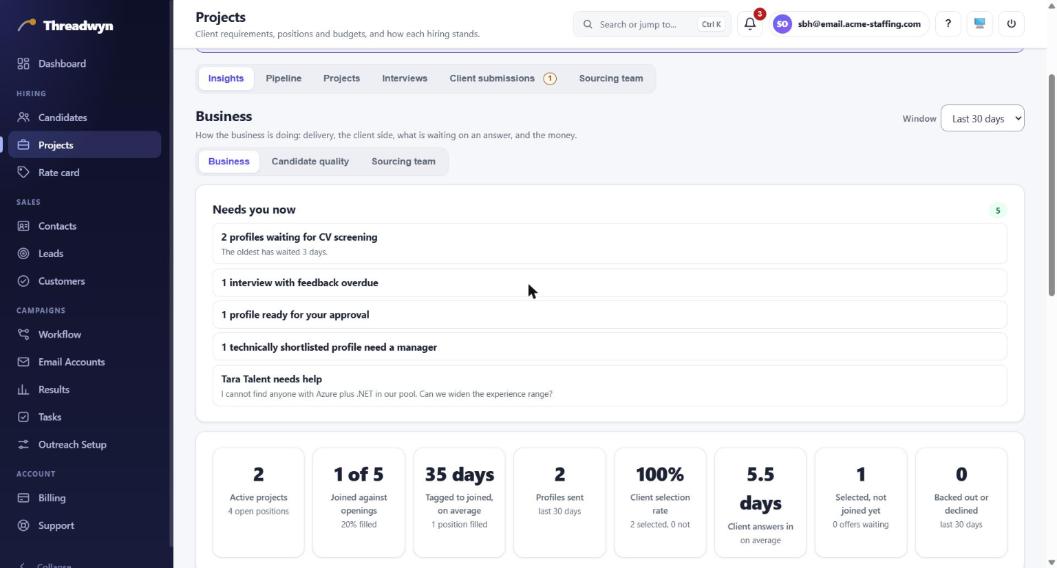
Task: Click the Billing card icon
Action: coord(24,498)
